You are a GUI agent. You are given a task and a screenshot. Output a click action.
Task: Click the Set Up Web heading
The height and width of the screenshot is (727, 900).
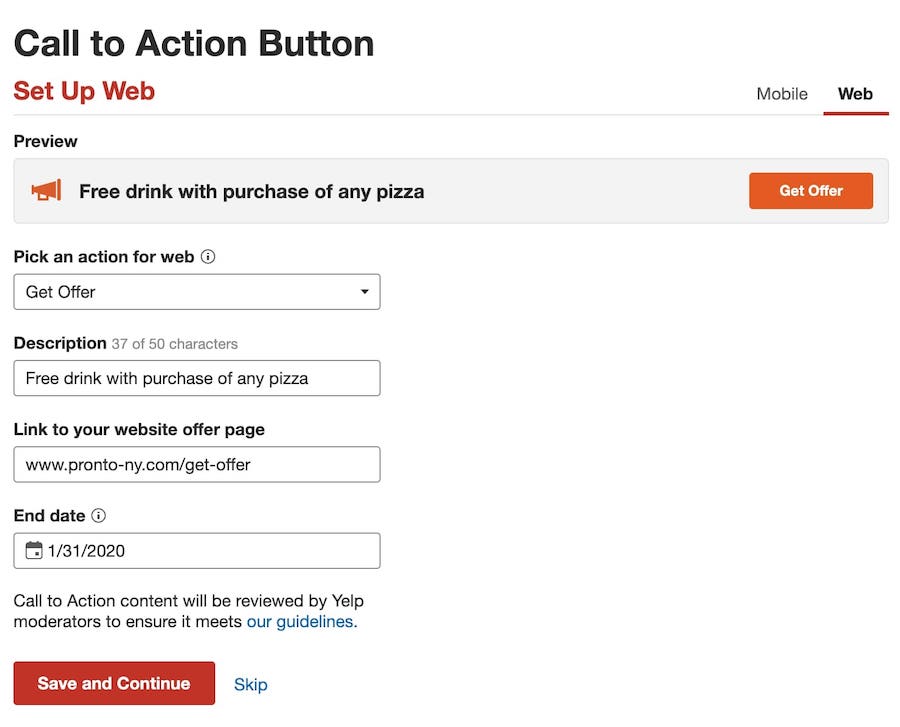pos(84,90)
